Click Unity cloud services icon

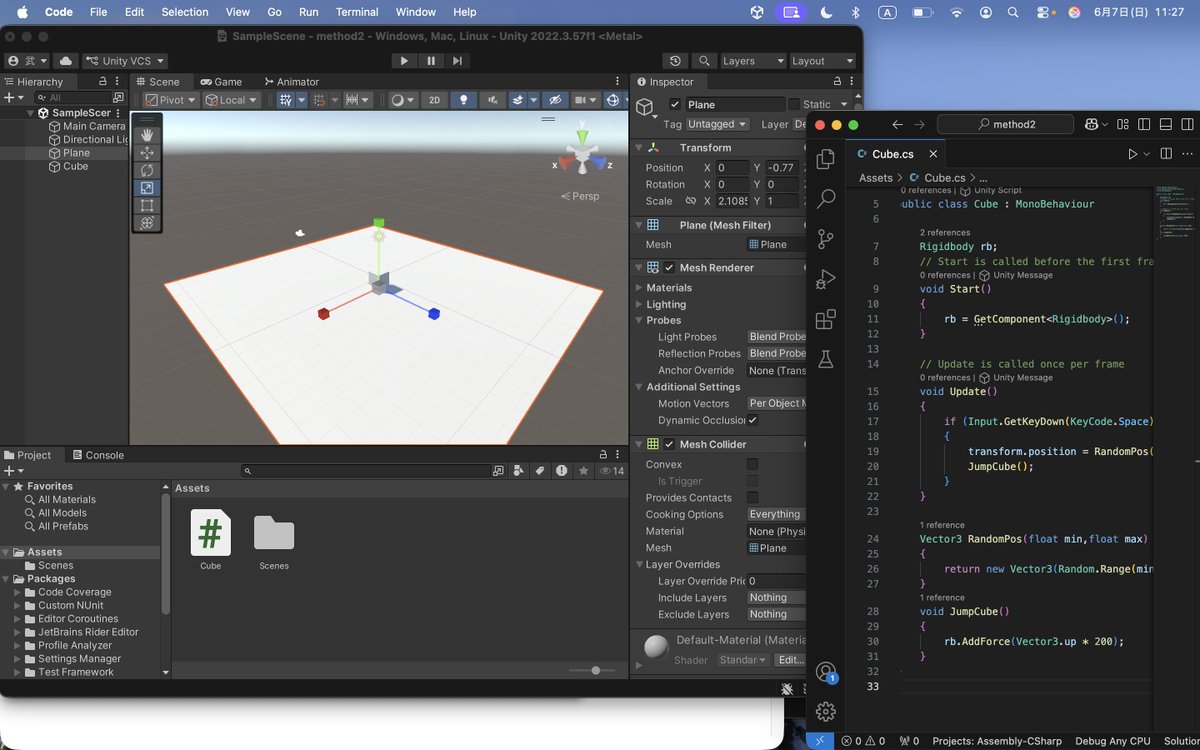point(65,61)
